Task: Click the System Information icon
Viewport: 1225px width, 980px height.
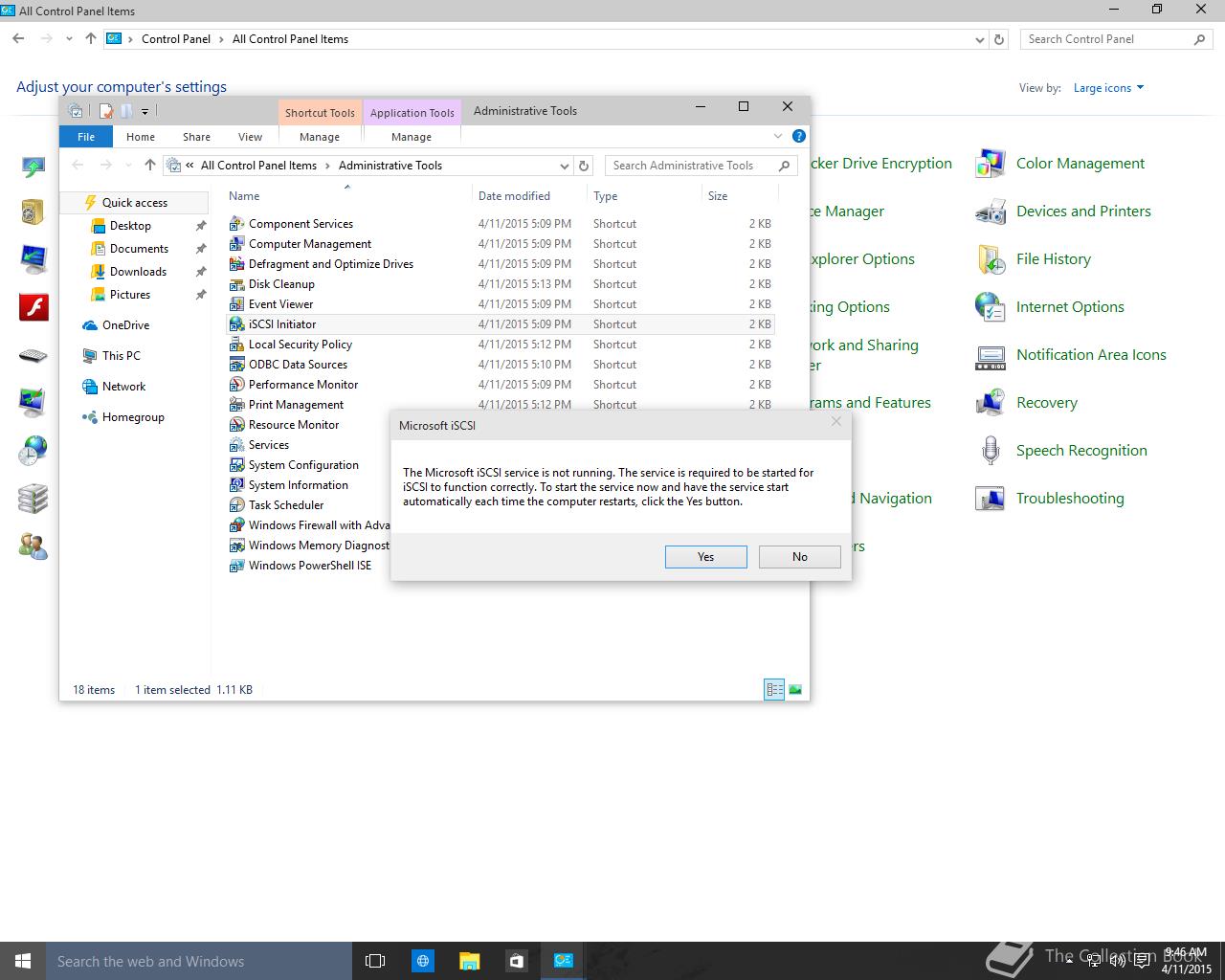Action: (x=236, y=485)
